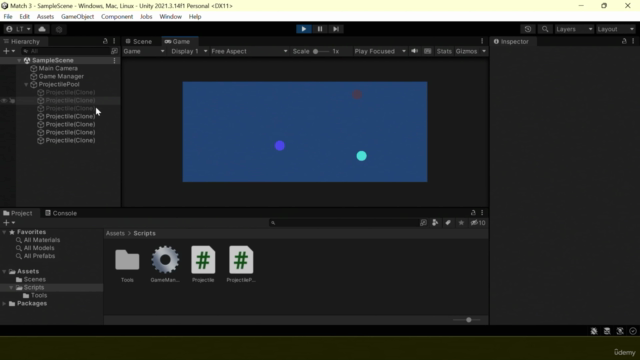The width and height of the screenshot is (640, 360).
Task: Open the Gizmos dropdown arrow
Action: pyautogui.click(x=484, y=51)
